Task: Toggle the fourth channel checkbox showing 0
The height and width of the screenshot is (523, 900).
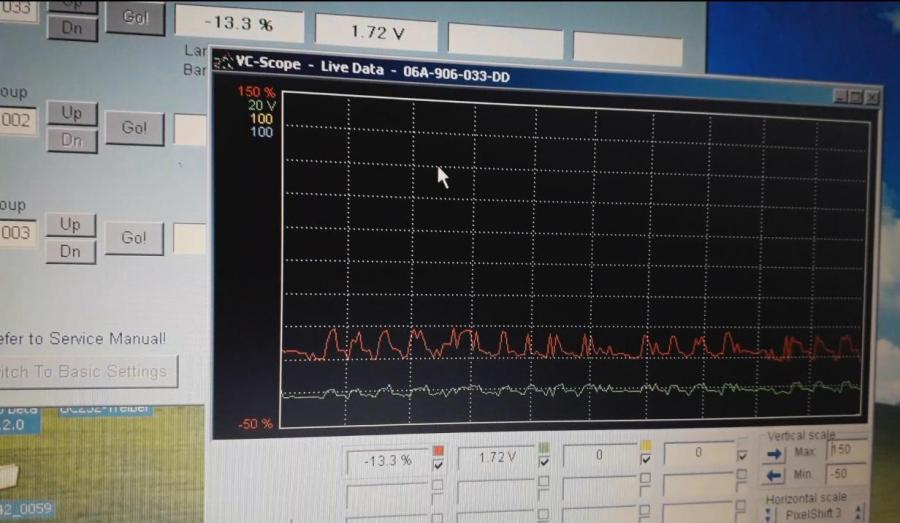Action: (x=741, y=455)
